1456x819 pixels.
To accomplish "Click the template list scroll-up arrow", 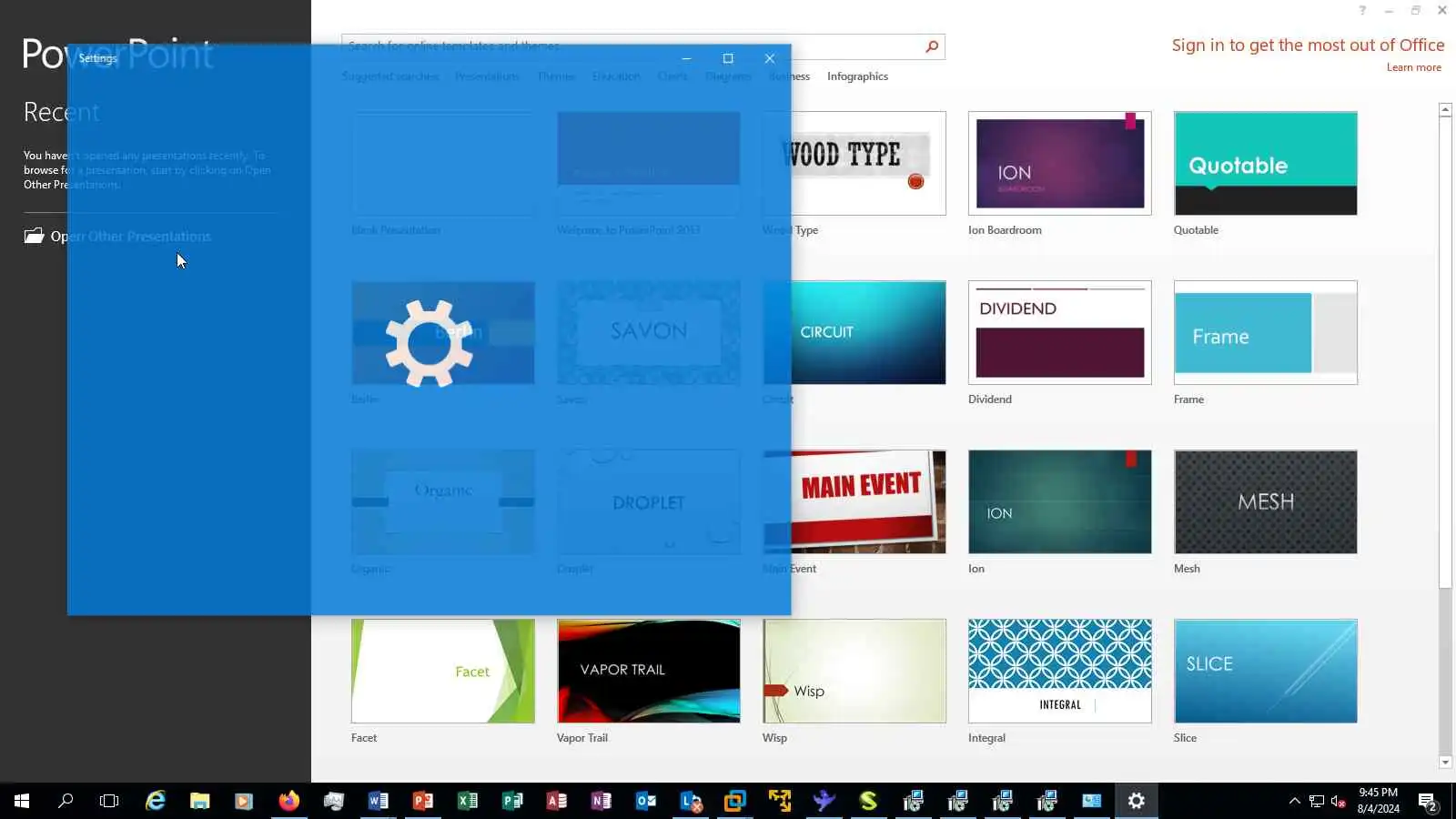I will click(x=1445, y=109).
